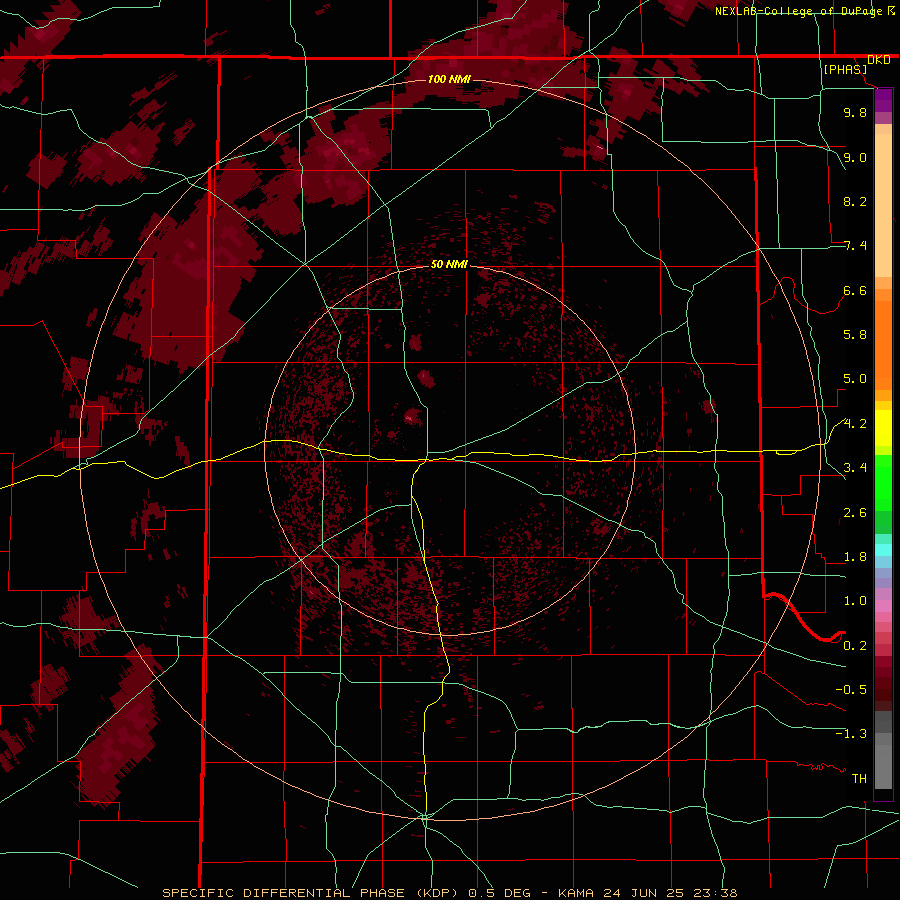Pick the purple segment atop the color bar
This screenshot has height=900, width=900.
click(883, 100)
